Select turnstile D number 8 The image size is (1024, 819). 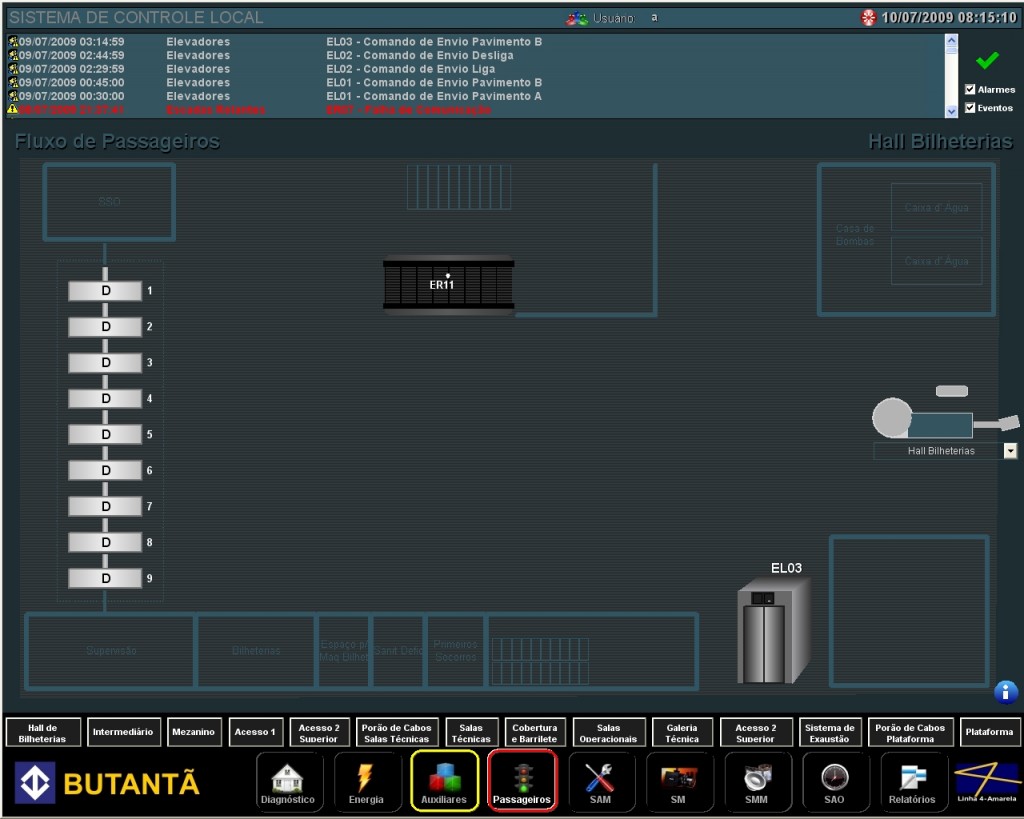[105, 542]
